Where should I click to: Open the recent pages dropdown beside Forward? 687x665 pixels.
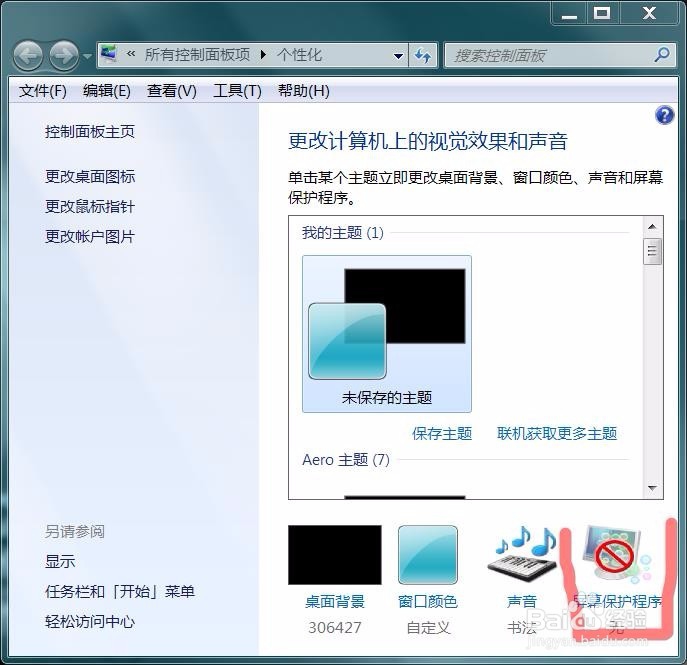click(x=87, y=57)
